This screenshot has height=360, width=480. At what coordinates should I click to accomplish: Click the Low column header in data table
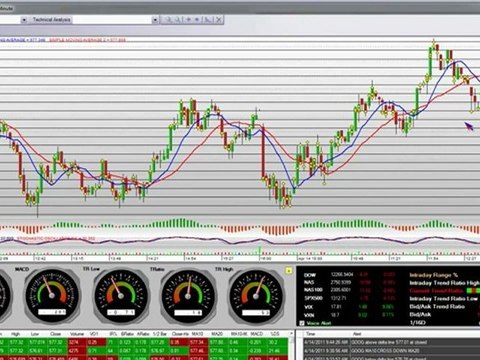[35, 334]
